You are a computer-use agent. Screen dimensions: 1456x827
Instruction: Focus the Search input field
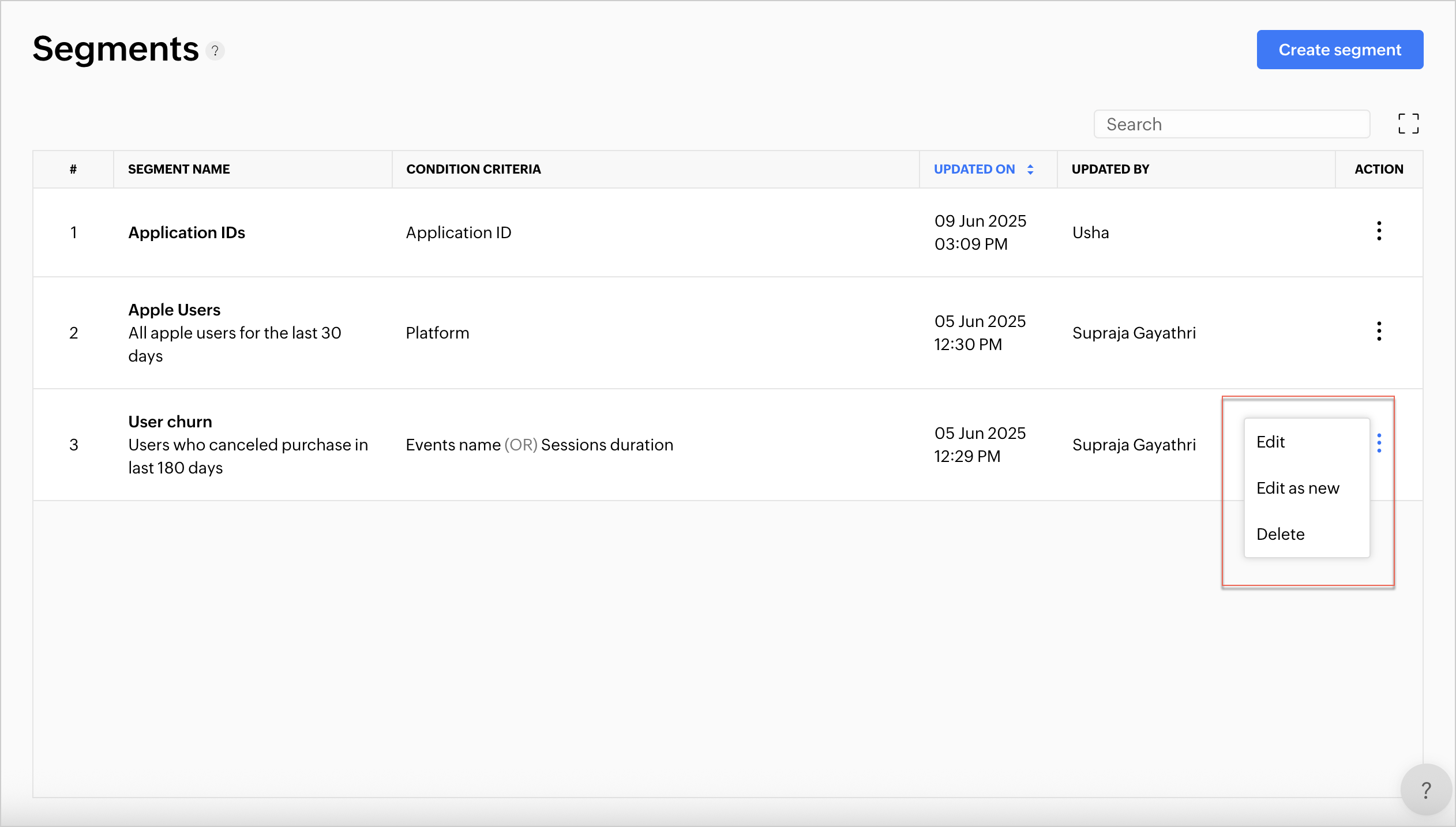1232,125
